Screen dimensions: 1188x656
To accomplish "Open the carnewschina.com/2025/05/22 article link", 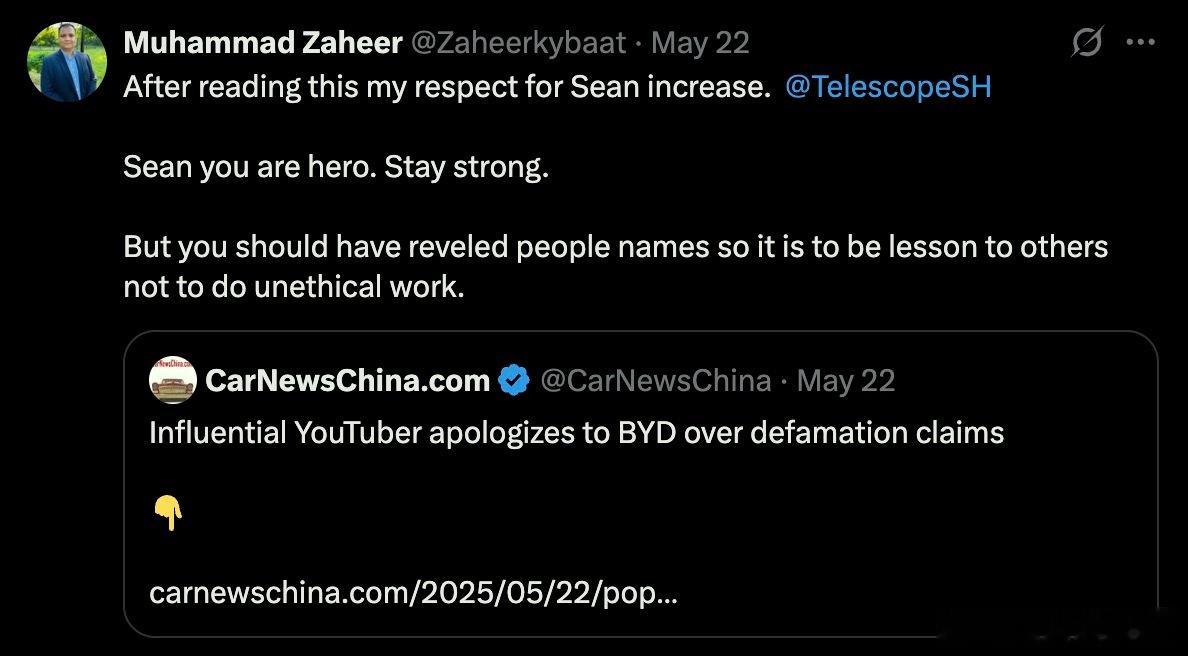I will [413, 593].
